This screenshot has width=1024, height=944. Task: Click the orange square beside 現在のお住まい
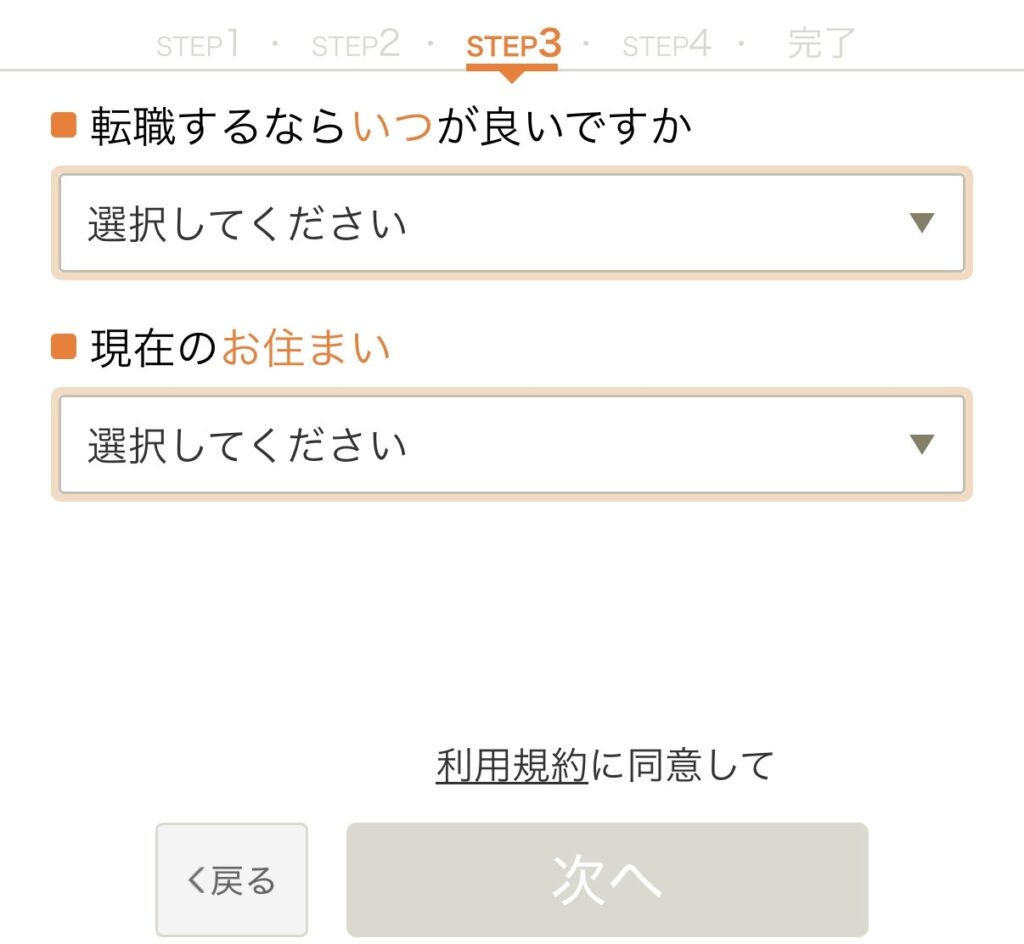pos(64,347)
